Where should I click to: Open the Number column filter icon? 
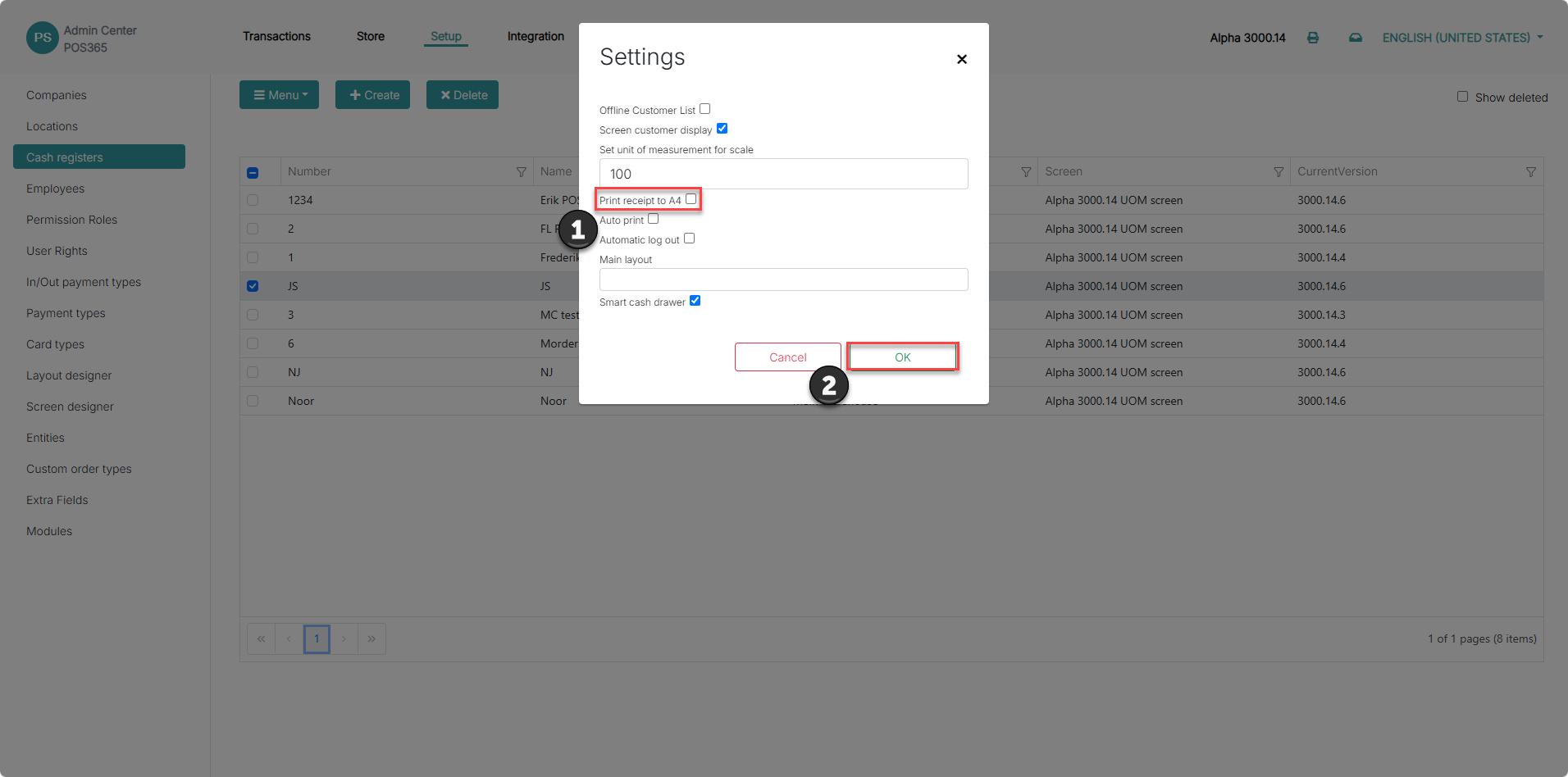click(x=521, y=172)
